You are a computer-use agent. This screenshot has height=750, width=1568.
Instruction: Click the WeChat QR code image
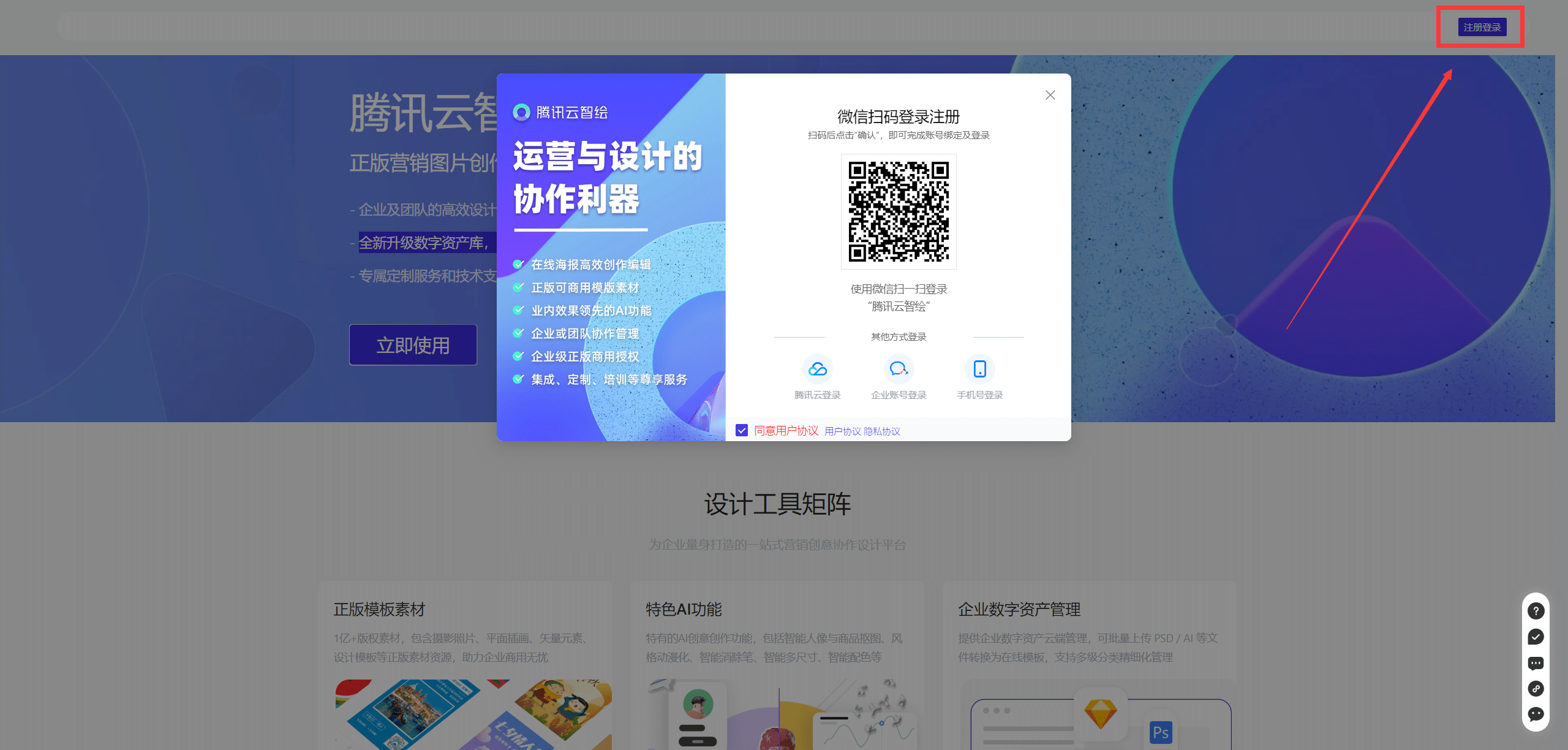tap(898, 211)
